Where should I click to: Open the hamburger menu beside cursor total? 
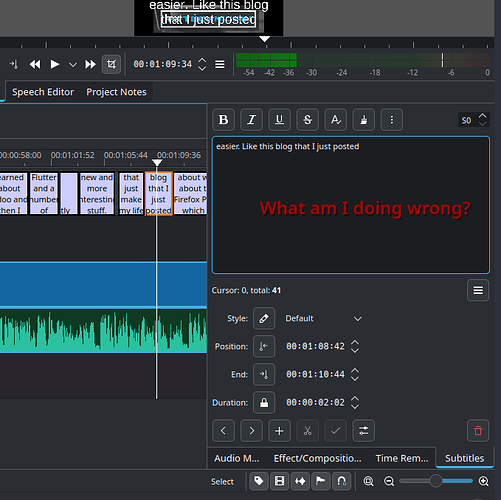pos(478,290)
